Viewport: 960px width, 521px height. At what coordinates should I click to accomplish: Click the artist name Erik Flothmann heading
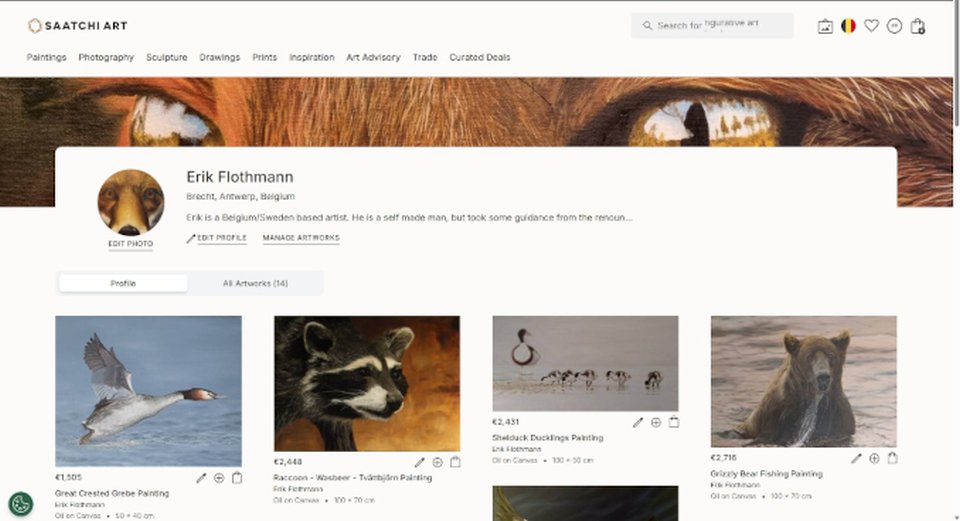pos(240,177)
